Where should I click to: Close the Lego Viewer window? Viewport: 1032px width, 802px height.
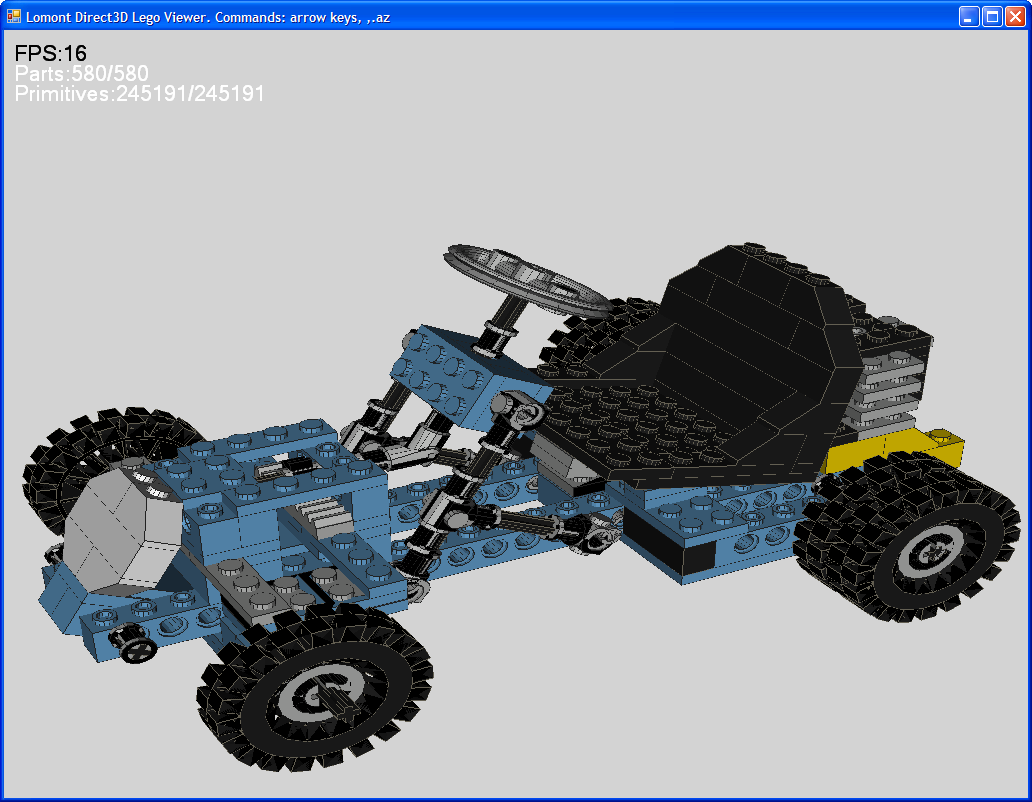click(x=1015, y=17)
